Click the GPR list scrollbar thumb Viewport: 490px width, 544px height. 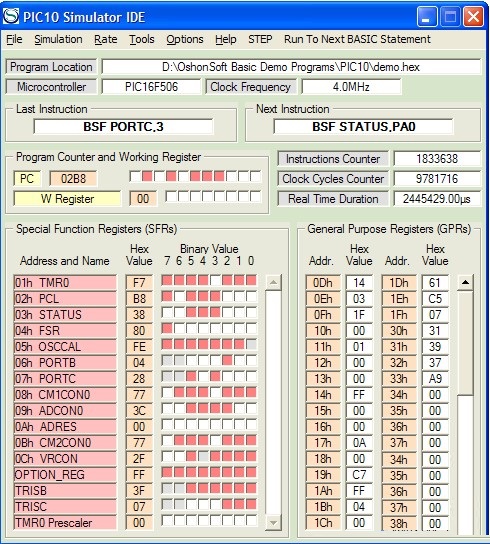(x=465, y=343)
